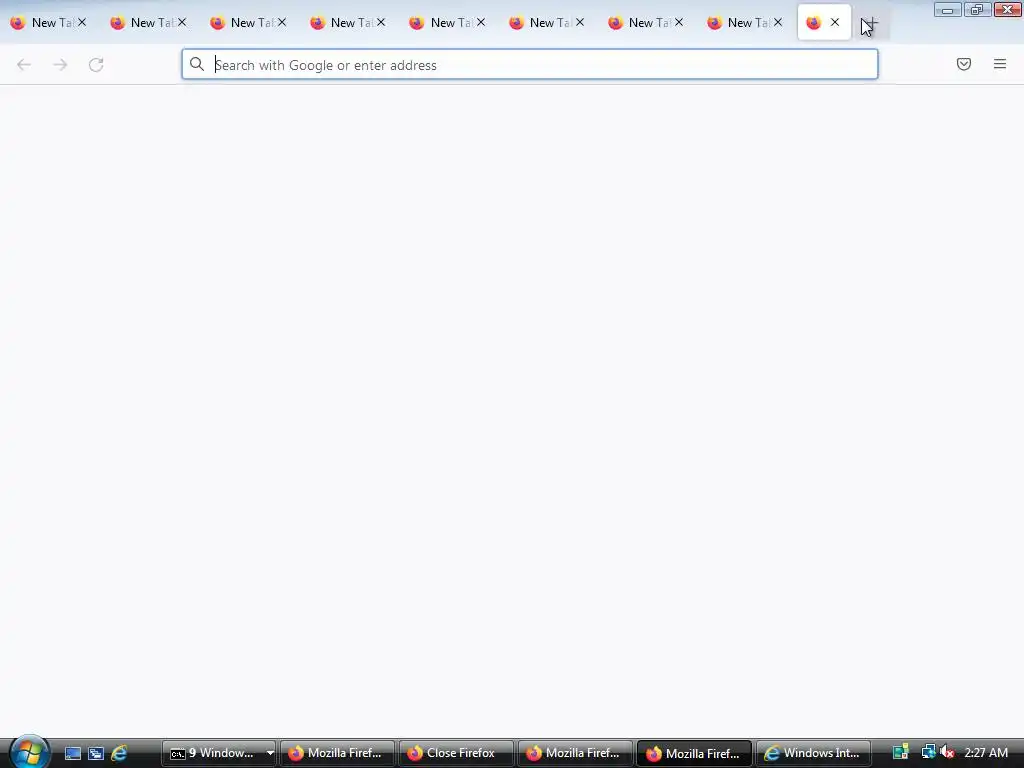Open the Save to Pocket button

click(x=964, y=64)
